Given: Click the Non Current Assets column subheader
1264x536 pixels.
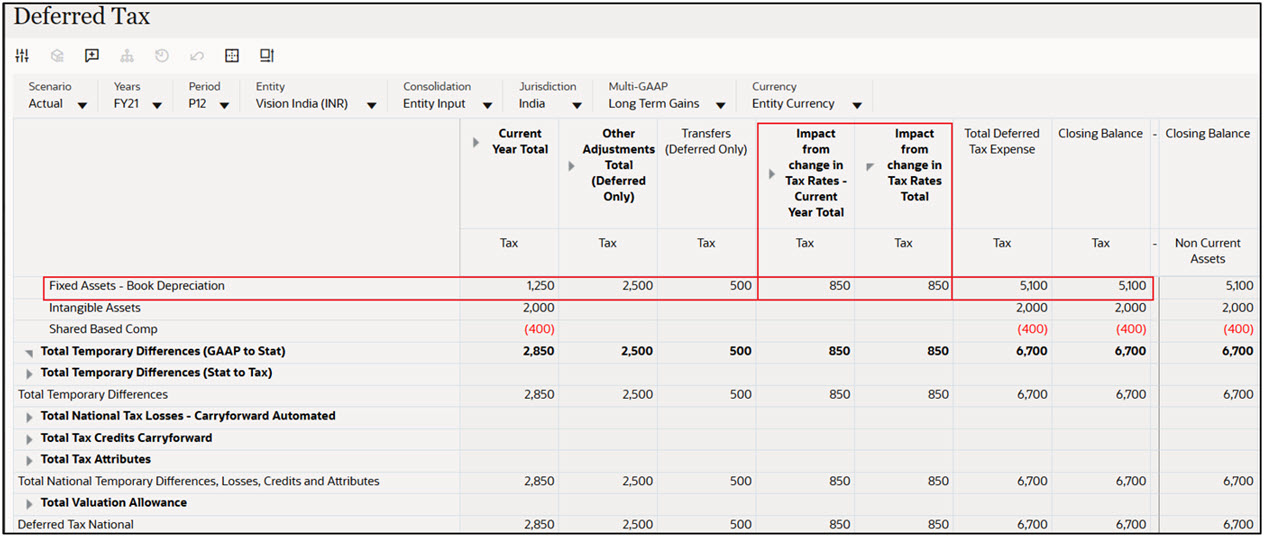Looking at the screenshot, I should [1207, 251].
